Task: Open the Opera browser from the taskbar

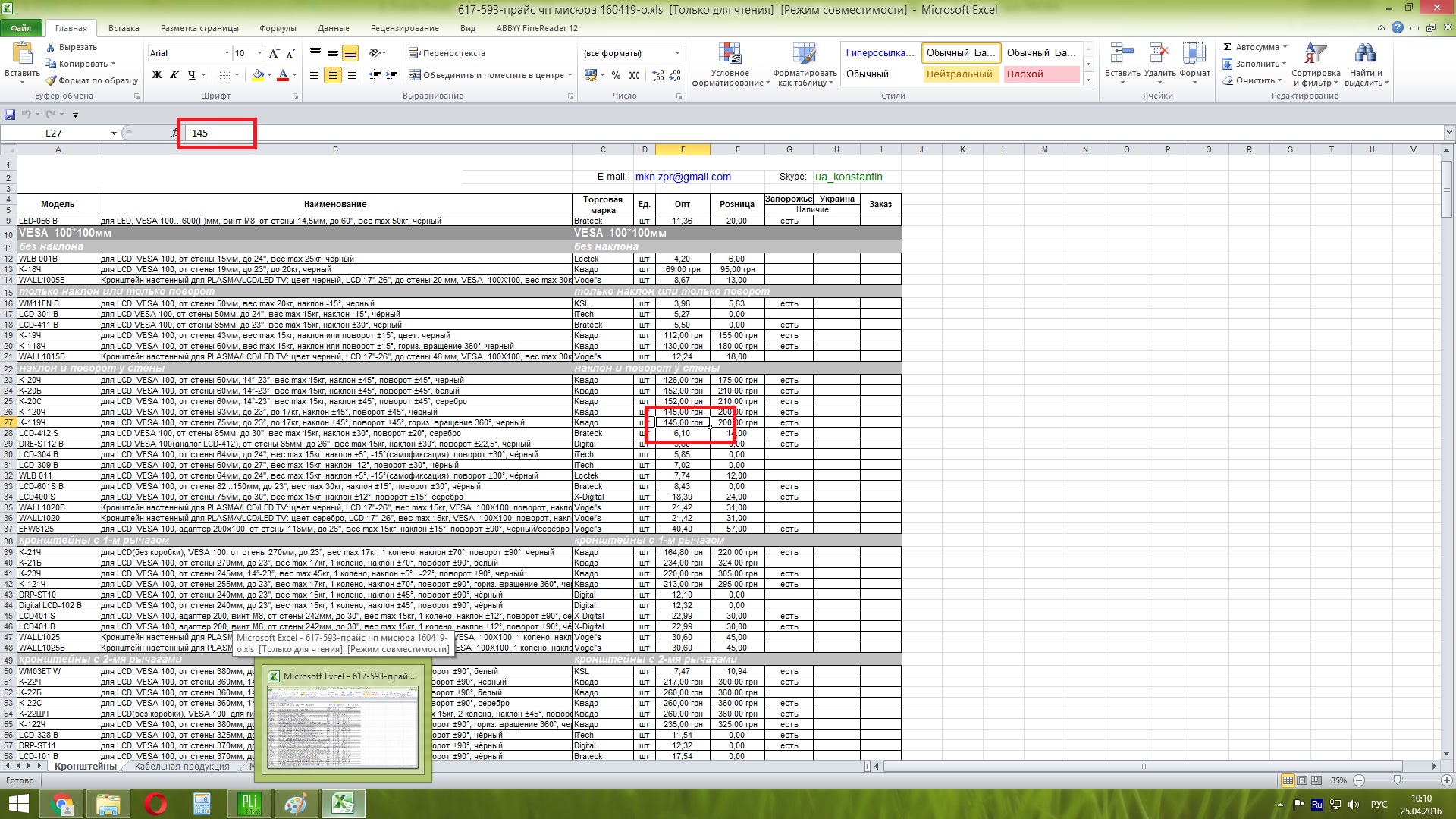Action: (155, 803)
